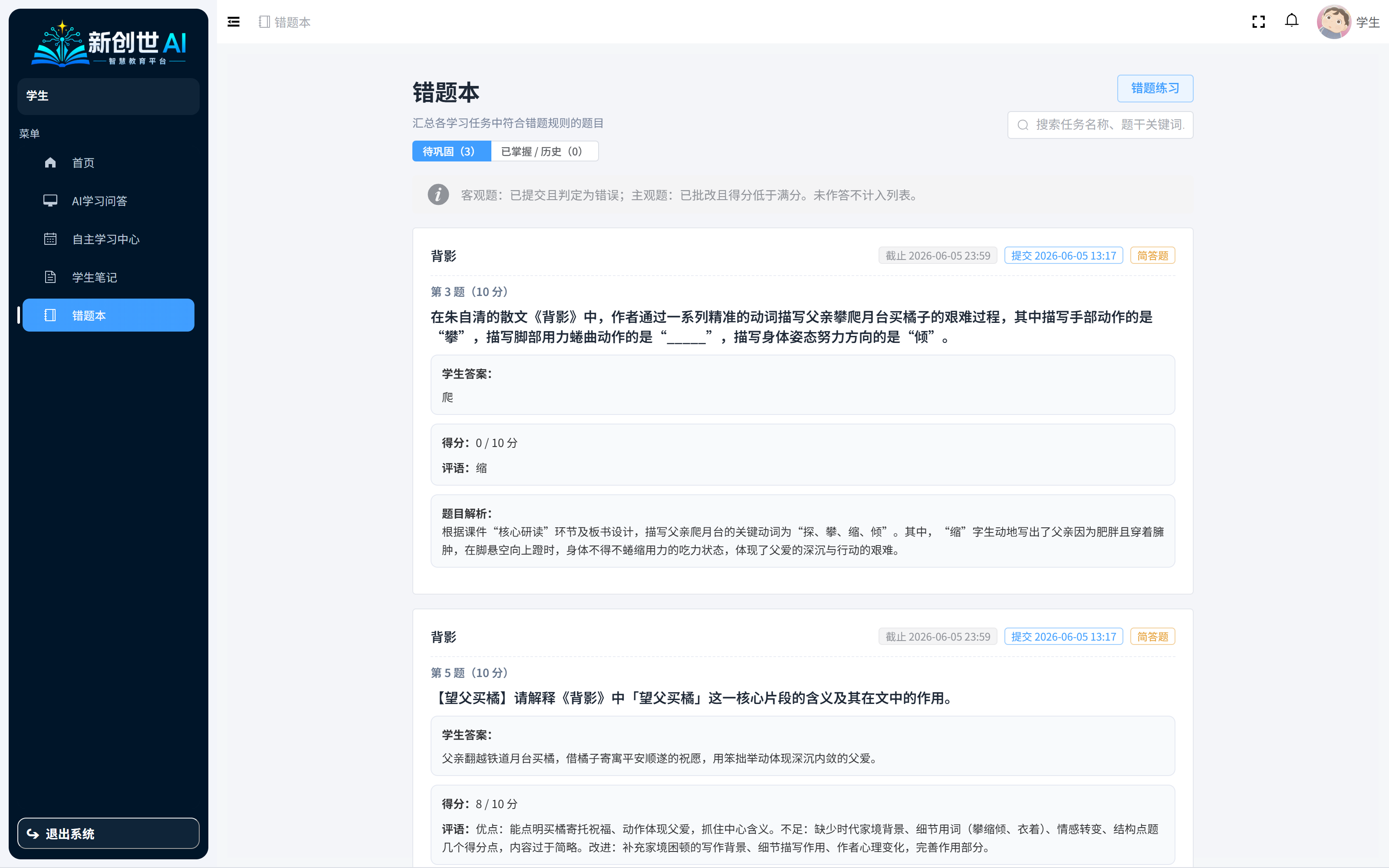Viewport: 1389px width, 868px height.
Task: Click 评语：缩 comment line
Action: (465, 468)
